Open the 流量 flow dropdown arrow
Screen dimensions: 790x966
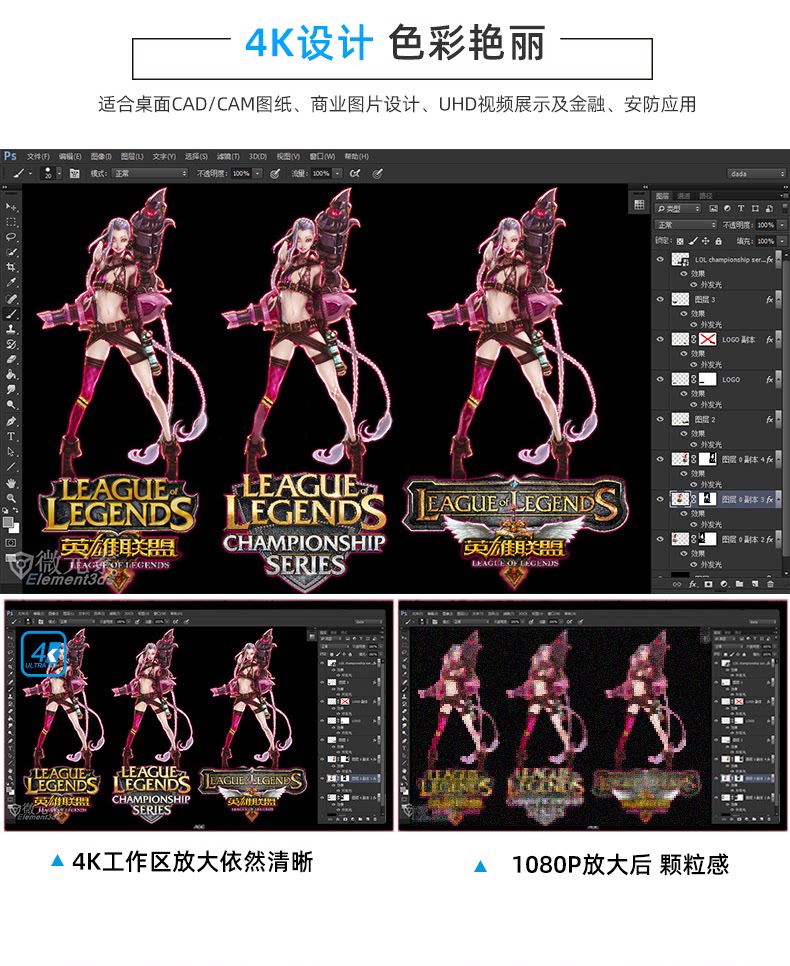pyautogui.click(x=337, y=174)
